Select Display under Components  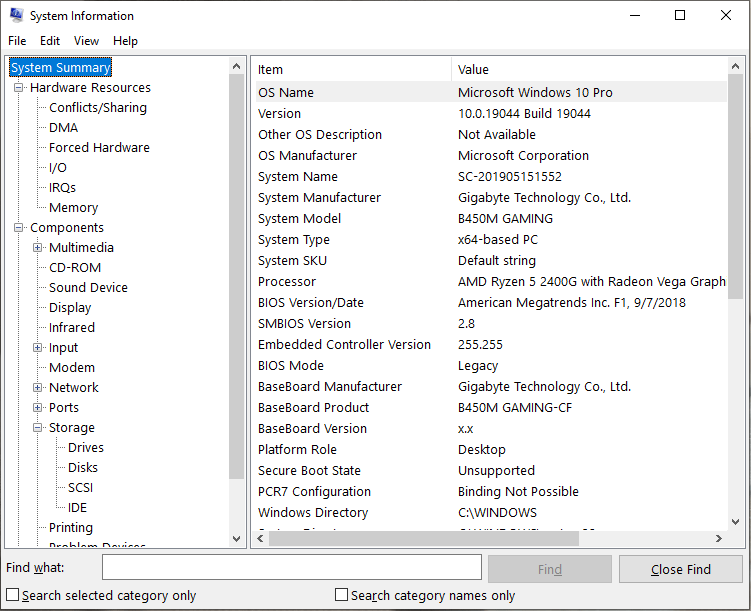70,308
